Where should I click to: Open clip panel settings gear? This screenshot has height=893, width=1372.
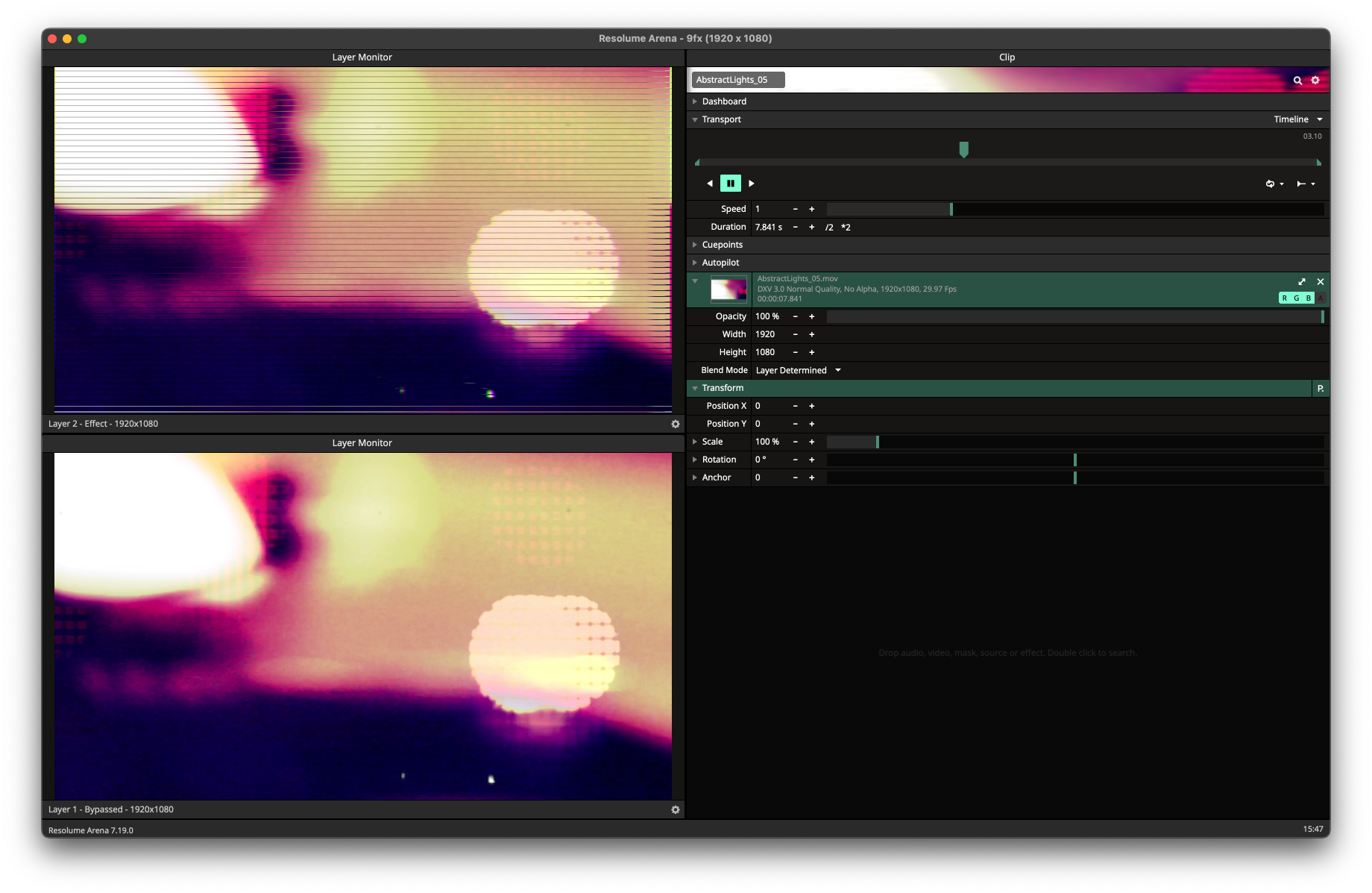pos(1315,81)
